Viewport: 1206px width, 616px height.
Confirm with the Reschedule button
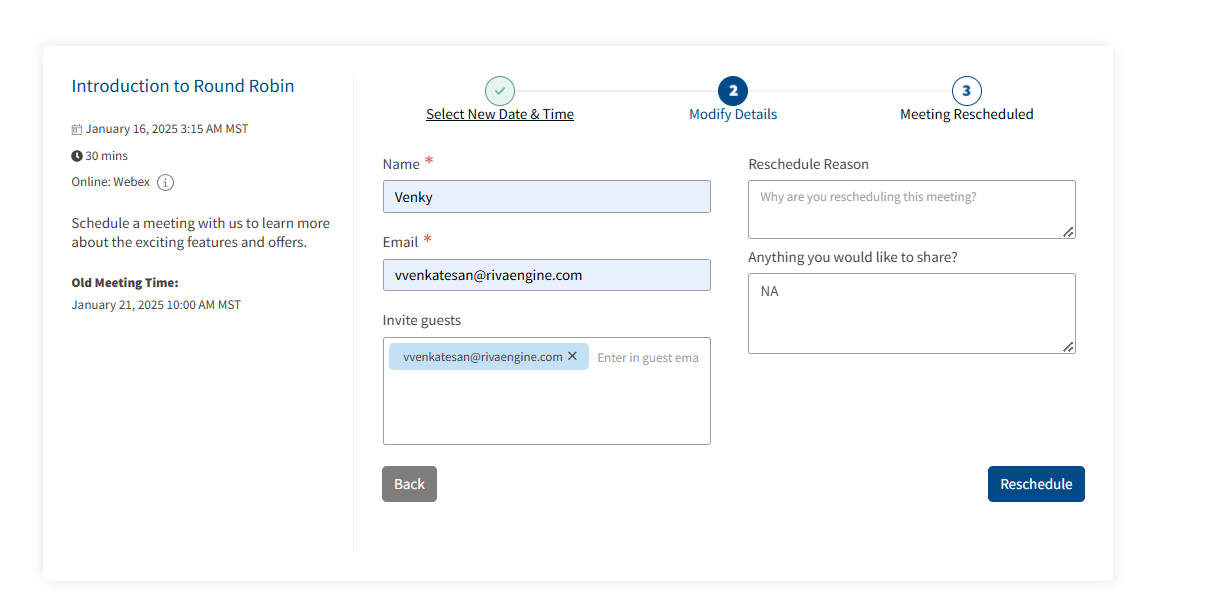1036,484
